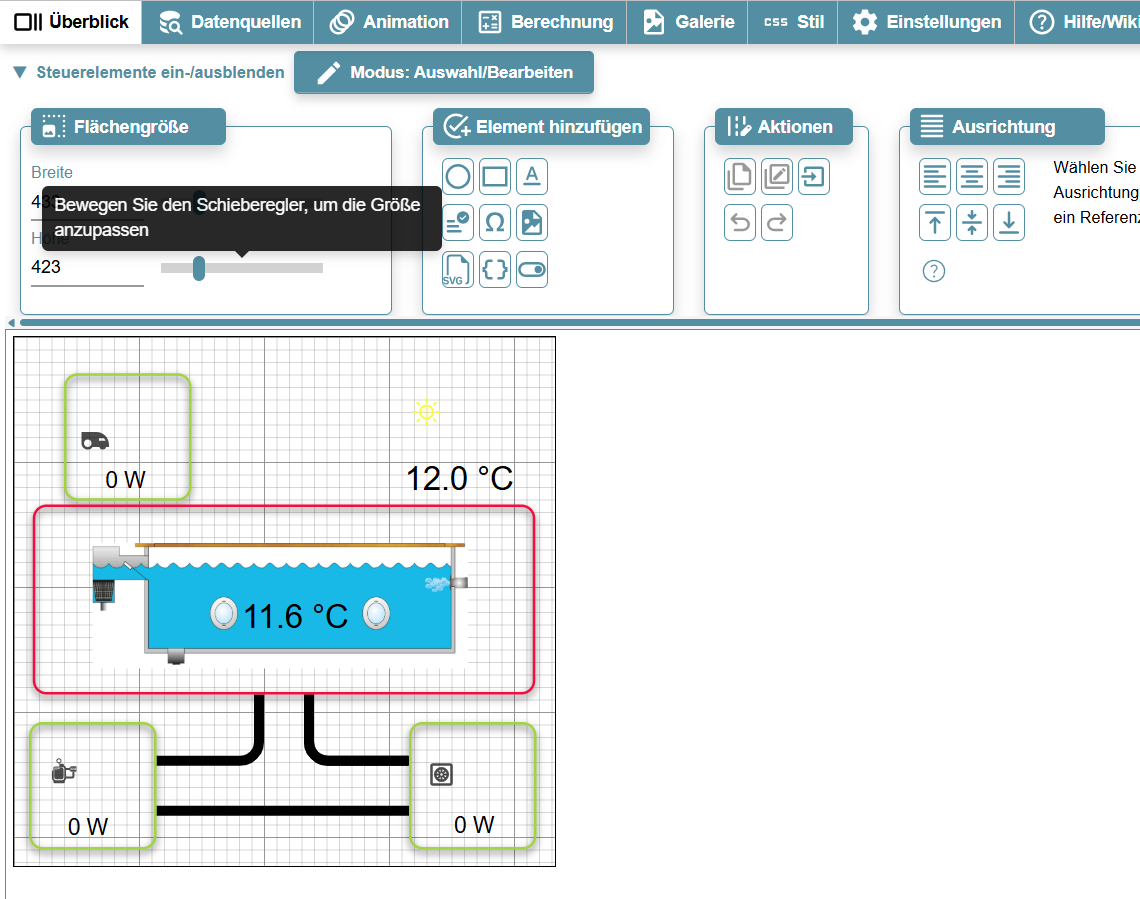Align elements to vertical middle
1140x899 pixels.
click(x=972, y=222)
